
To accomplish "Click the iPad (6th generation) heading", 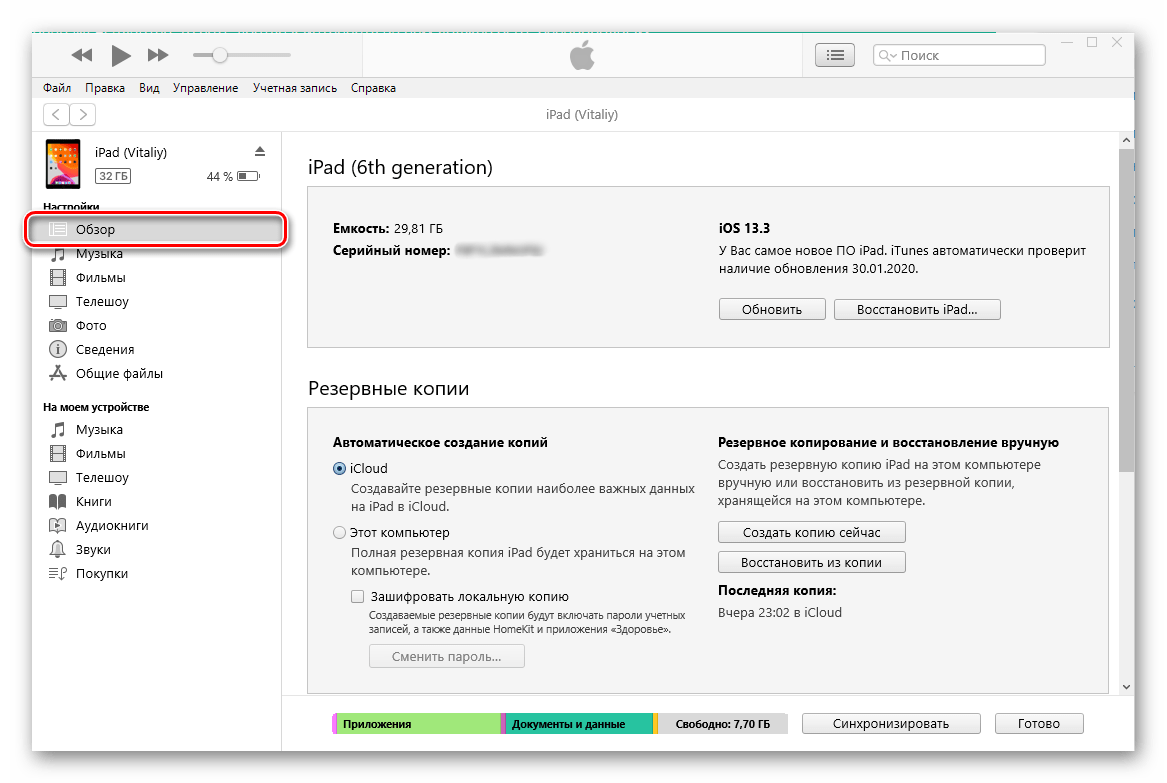I will 400,167.
